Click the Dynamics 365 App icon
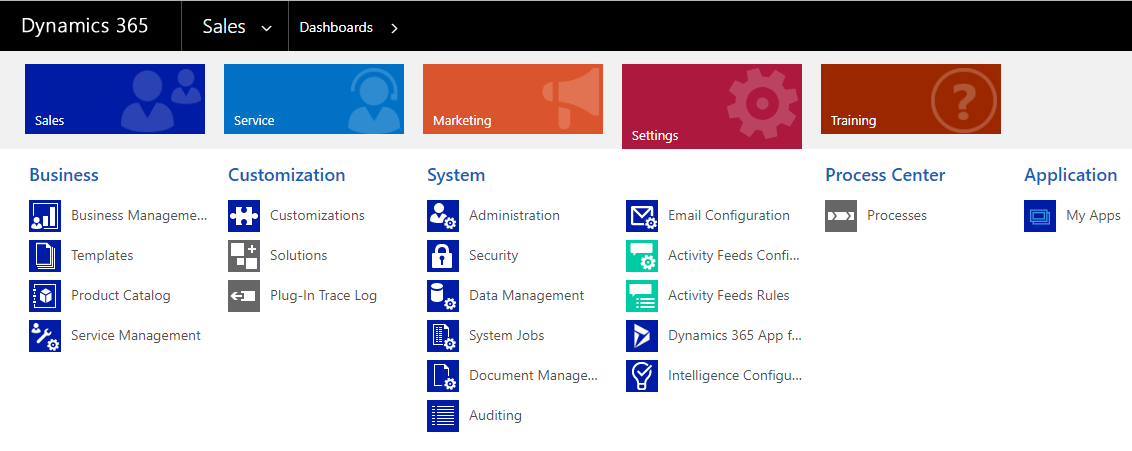Image resolution: width=1132 pixels, height=451 pixels. coord(642,336)
